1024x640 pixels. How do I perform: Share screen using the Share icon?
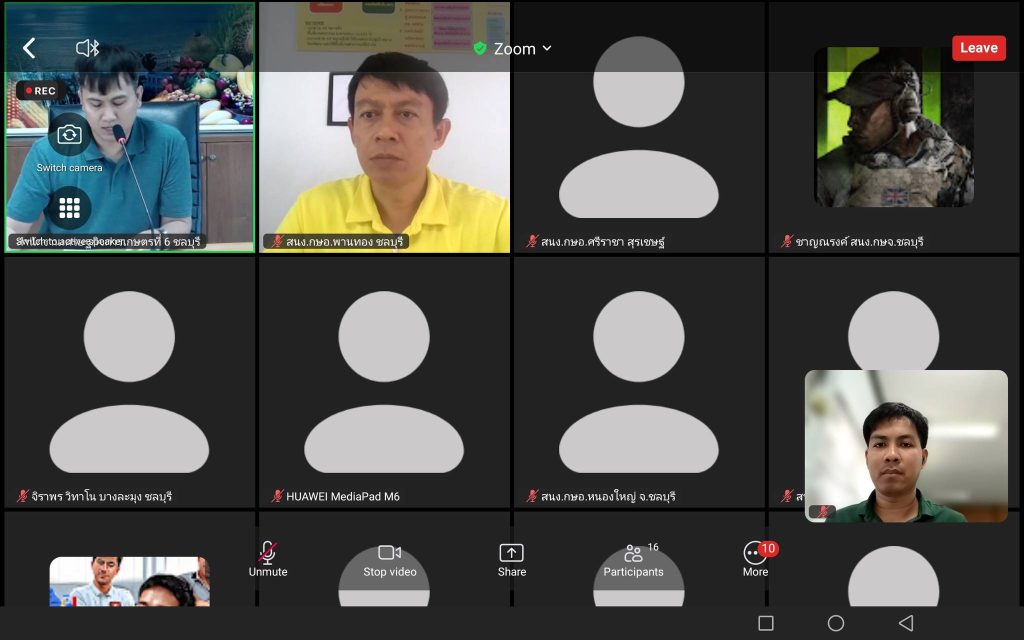click(x=511, y=559)
